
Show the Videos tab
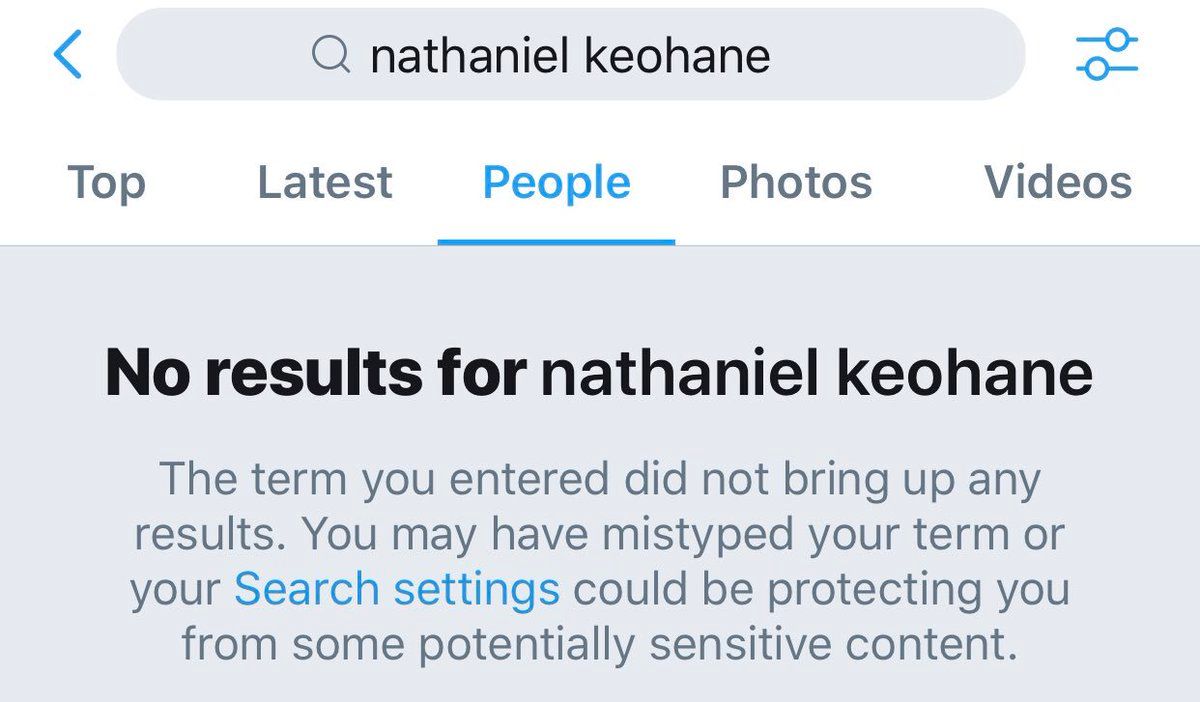pos(1058,183)
